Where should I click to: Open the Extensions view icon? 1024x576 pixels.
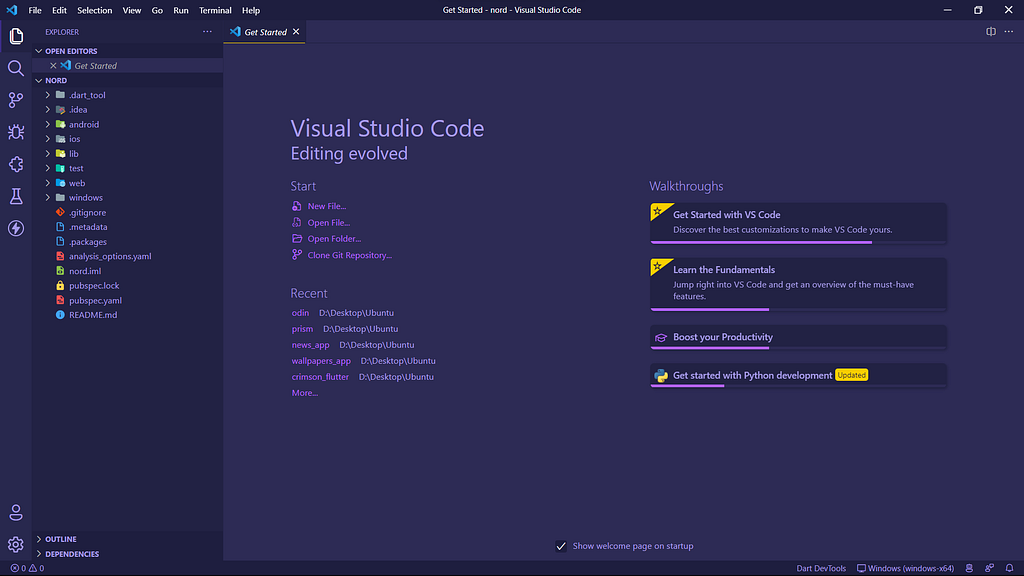point(16,164)
